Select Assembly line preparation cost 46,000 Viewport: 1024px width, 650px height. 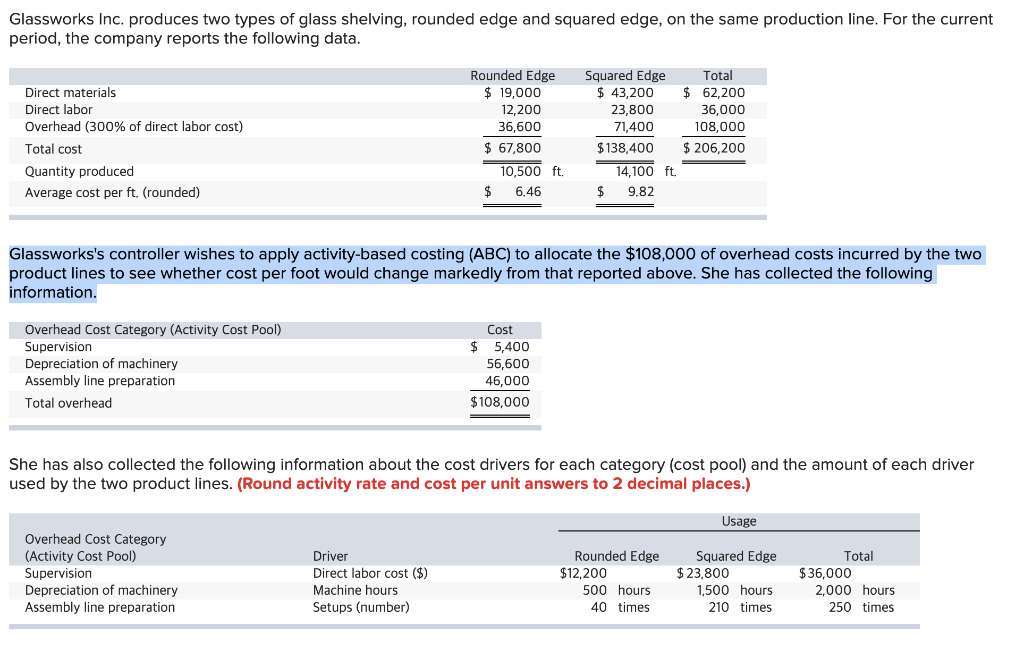coord(507,381)
